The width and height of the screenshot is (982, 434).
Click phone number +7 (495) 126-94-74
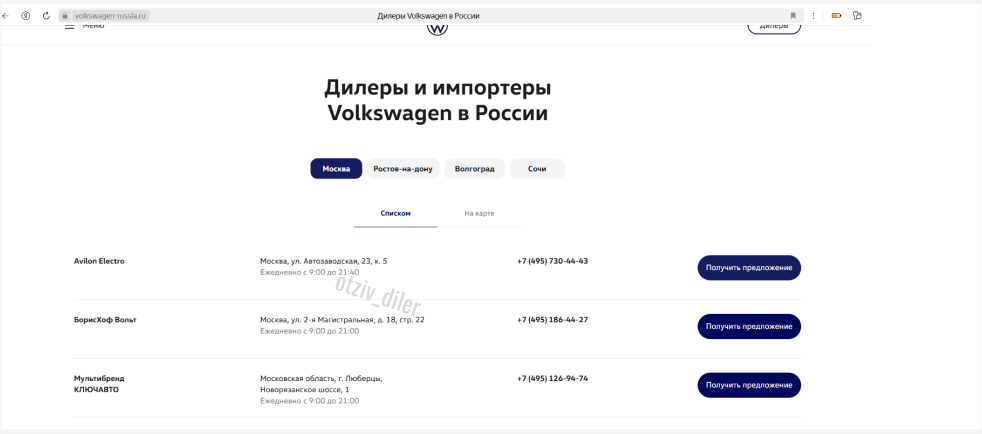click(x=552, y=379)
